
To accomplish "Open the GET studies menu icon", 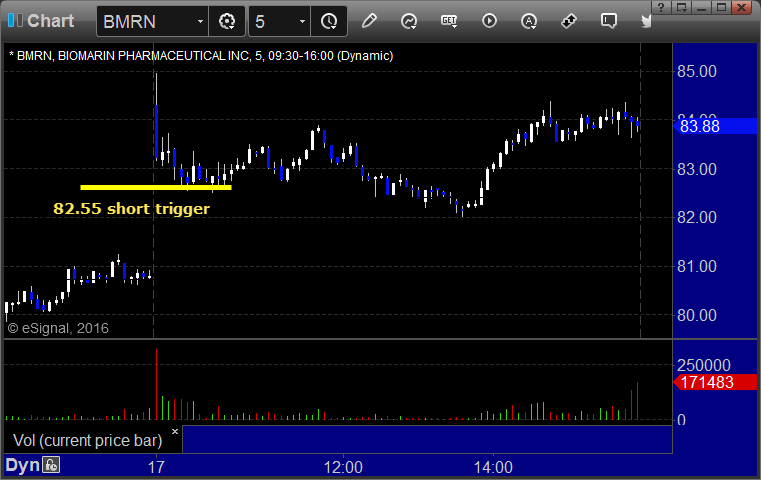I will coord(449,21).
